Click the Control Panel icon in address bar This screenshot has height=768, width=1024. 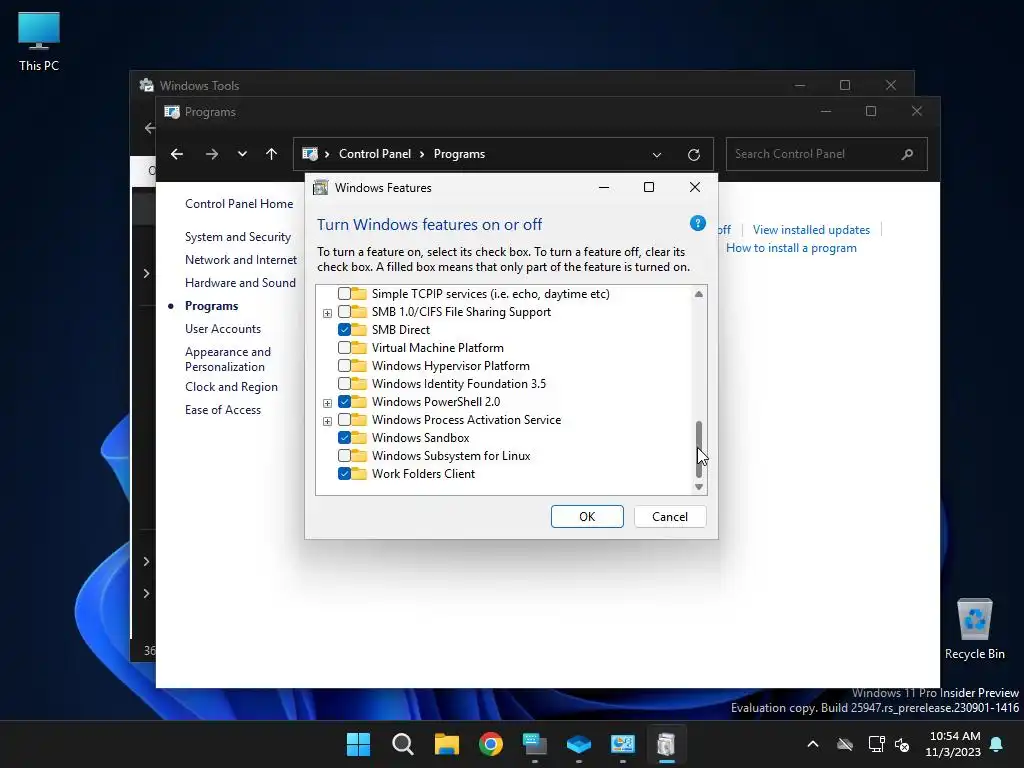pos(310,154)
